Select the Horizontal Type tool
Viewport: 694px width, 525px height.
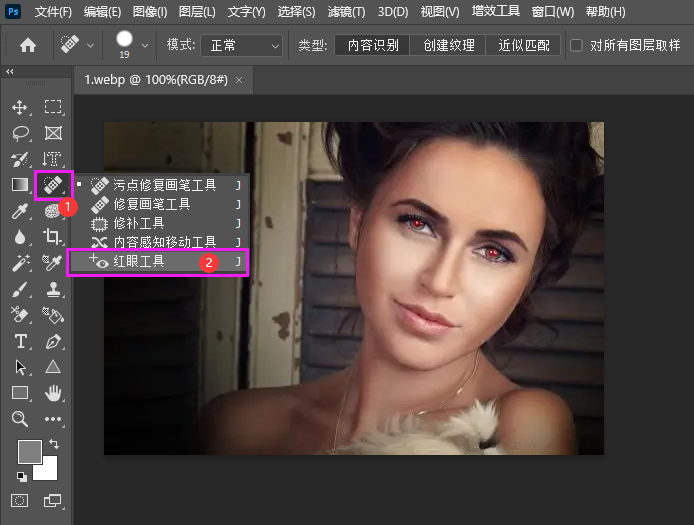coord(20,341)
